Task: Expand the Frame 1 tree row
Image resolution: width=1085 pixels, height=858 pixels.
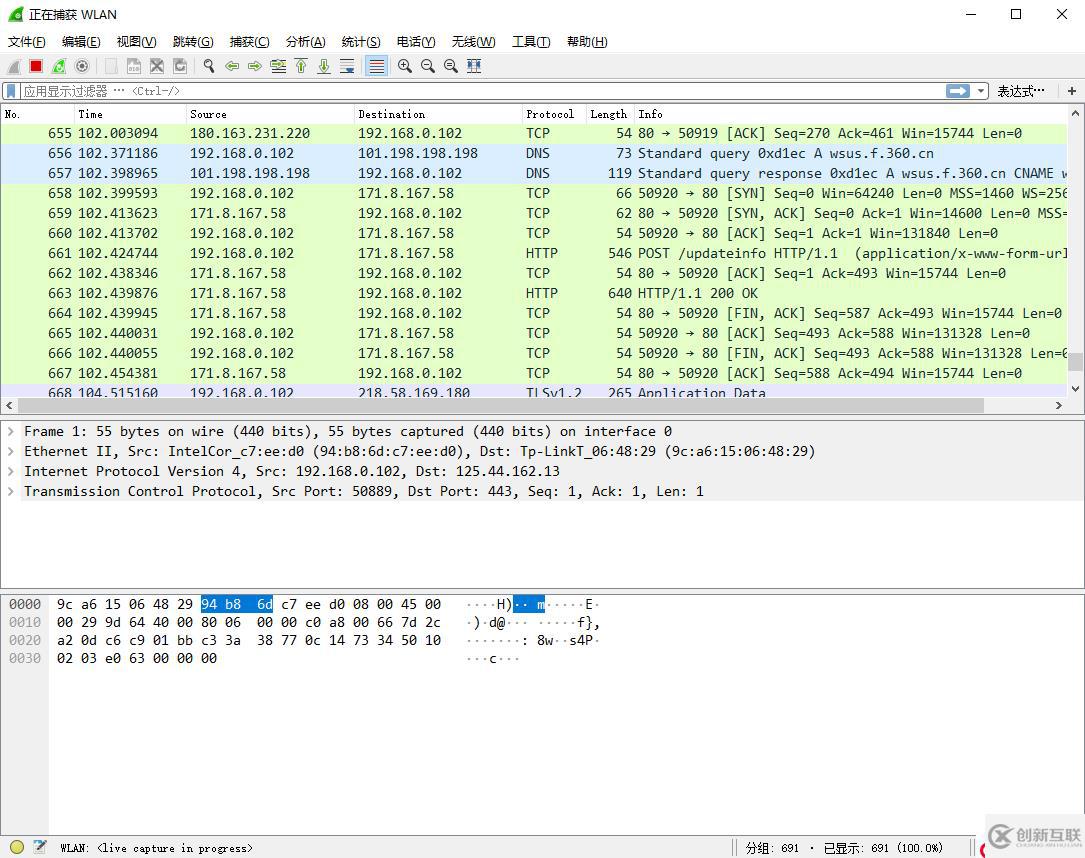Action: tap(10, 432)
